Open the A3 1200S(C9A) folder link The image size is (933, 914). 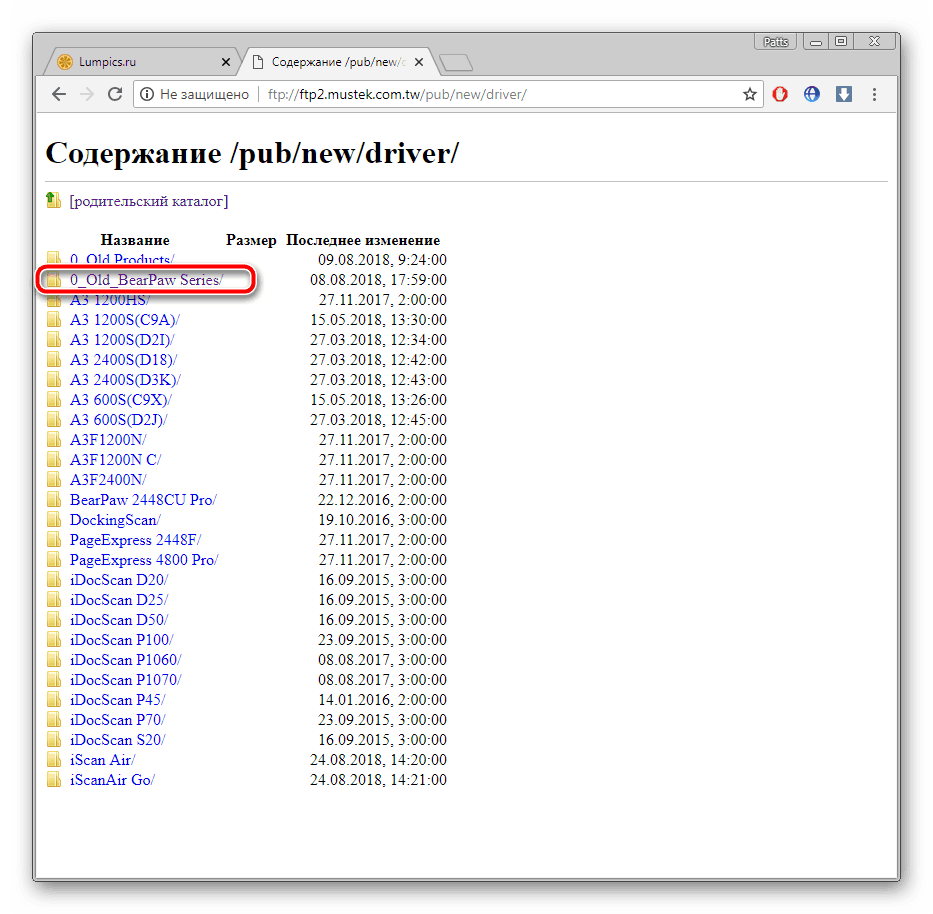pos(124,320)
